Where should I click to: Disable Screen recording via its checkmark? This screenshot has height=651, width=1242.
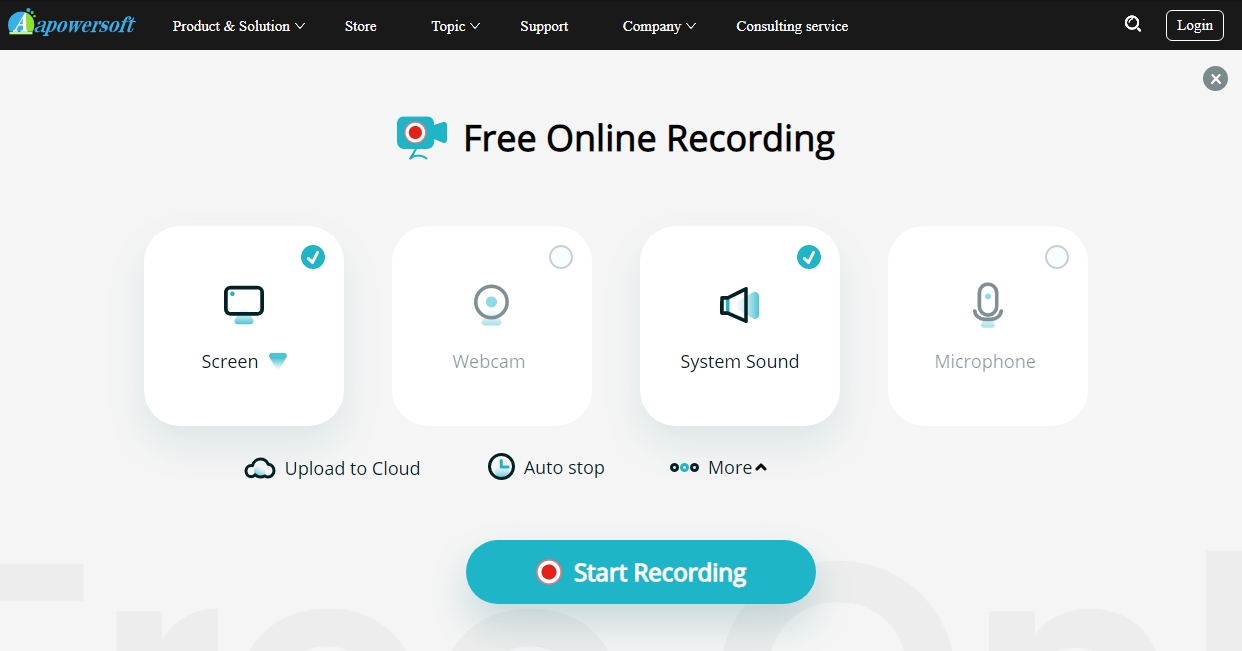[x=313, y=257]
